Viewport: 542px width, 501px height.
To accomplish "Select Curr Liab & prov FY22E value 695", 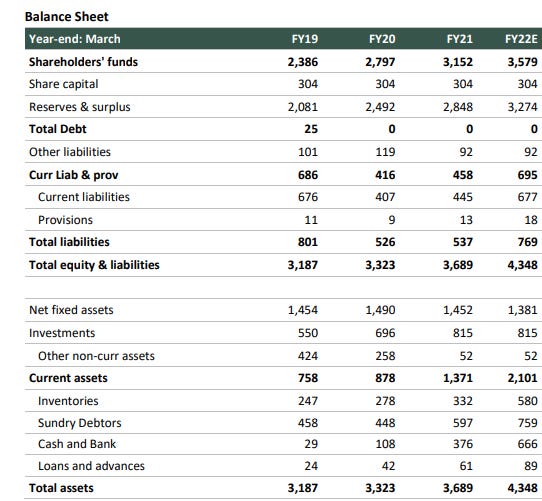I will [527, 175].
